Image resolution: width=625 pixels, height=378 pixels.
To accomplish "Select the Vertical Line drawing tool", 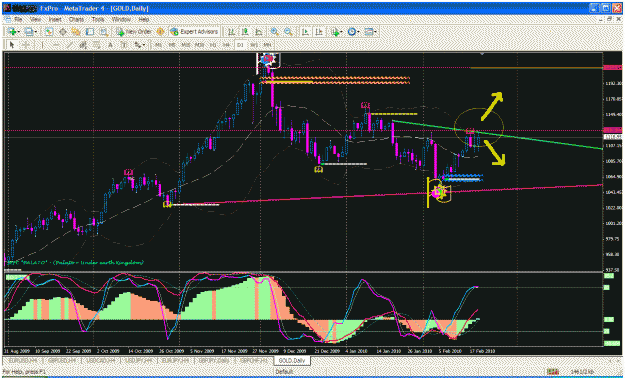I will pyautogui.click(x=42, y=45).
